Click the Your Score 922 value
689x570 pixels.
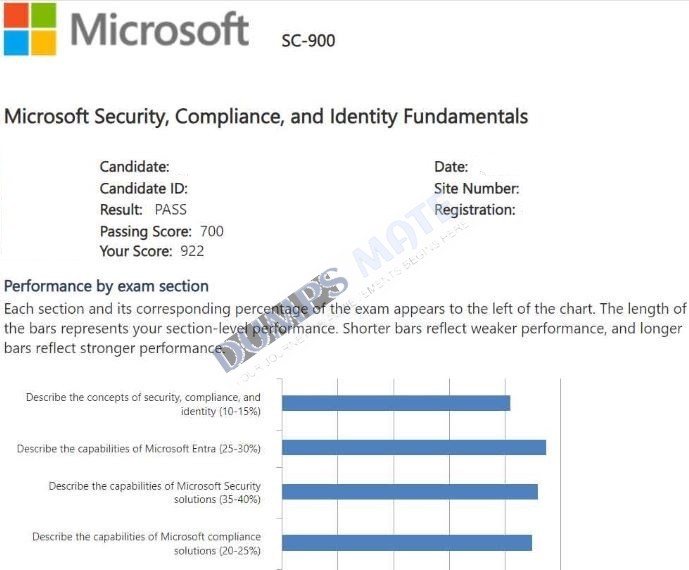[x=192, y=251]
